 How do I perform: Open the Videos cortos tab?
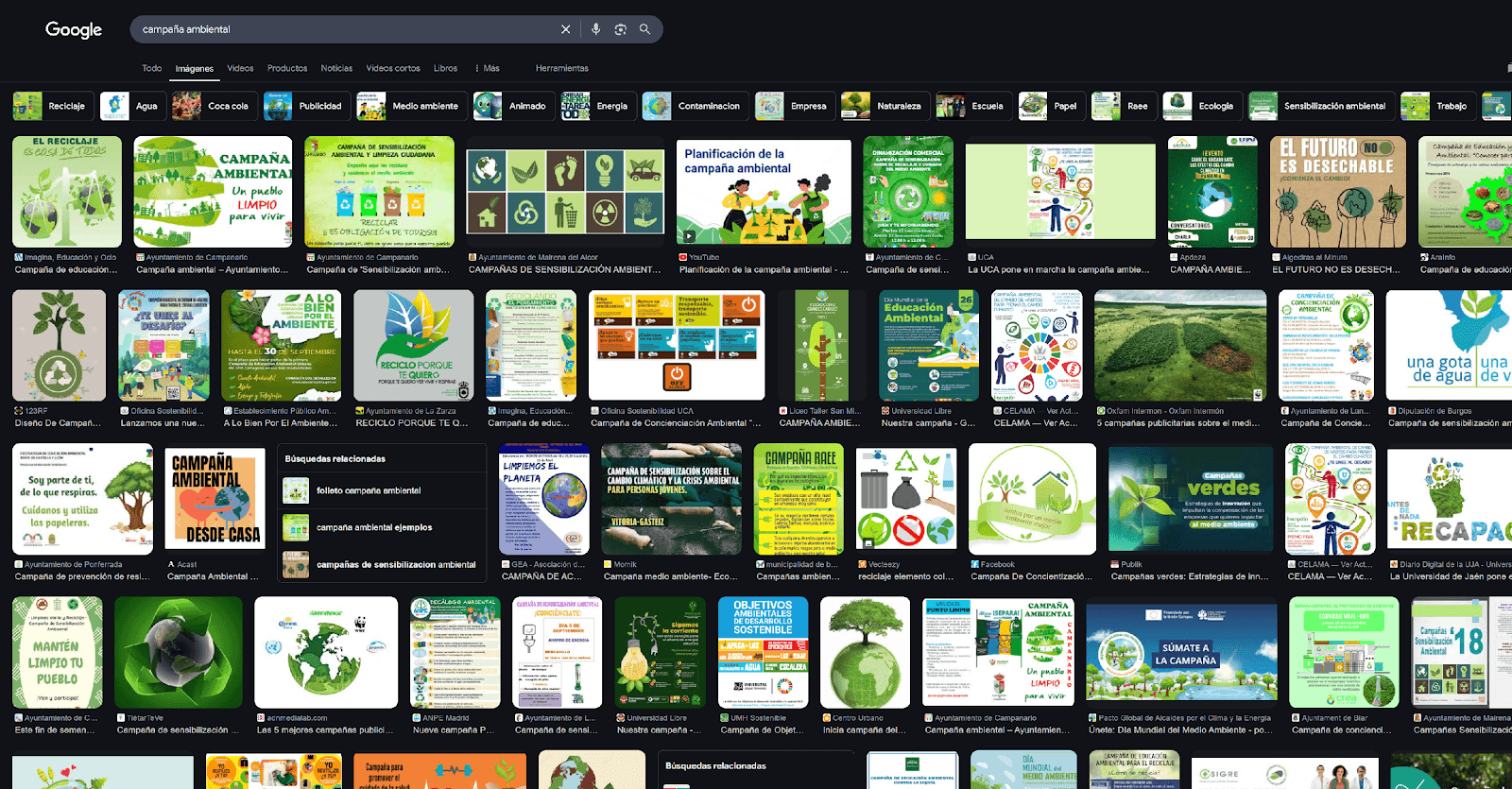pyautogui.click(x=393, y=68)
